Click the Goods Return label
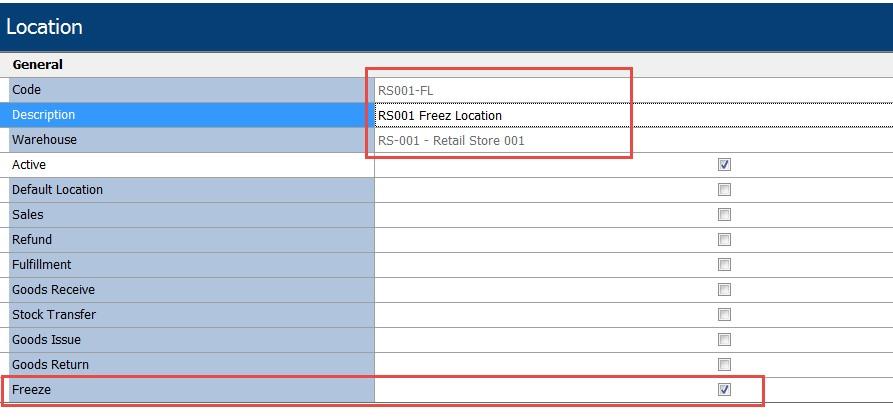893x417 pixels. tap(51, 365)
